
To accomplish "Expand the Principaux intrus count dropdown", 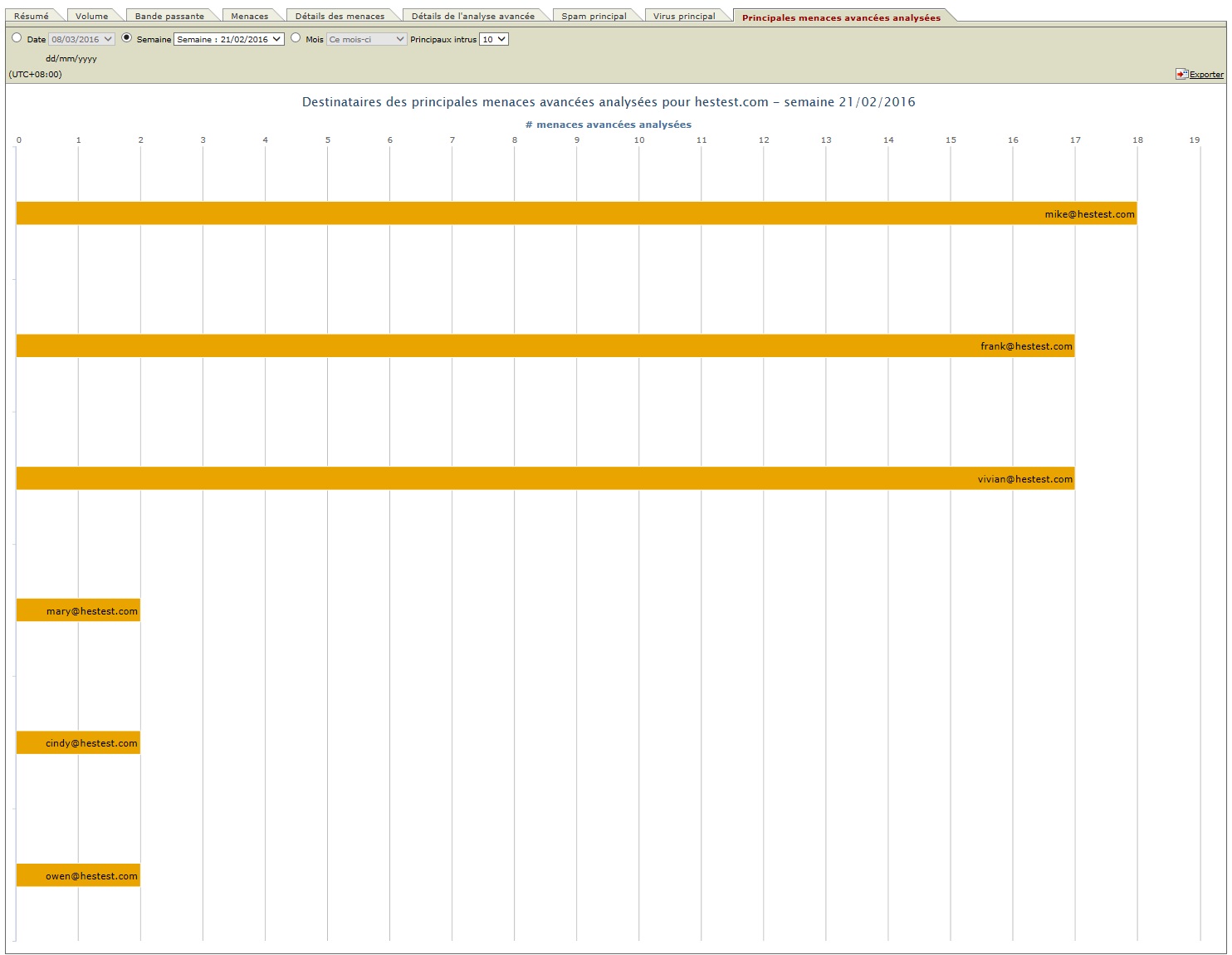I will 494,39.
